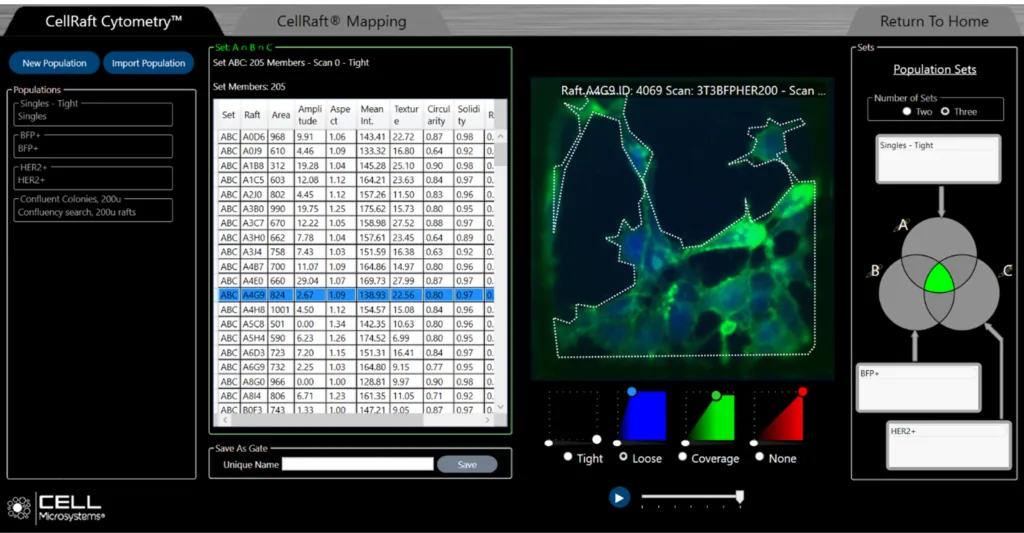The width and height of the screenshot is (1024, 533).
Task: Sort table by Texture column header
Action: click(406, 115)
